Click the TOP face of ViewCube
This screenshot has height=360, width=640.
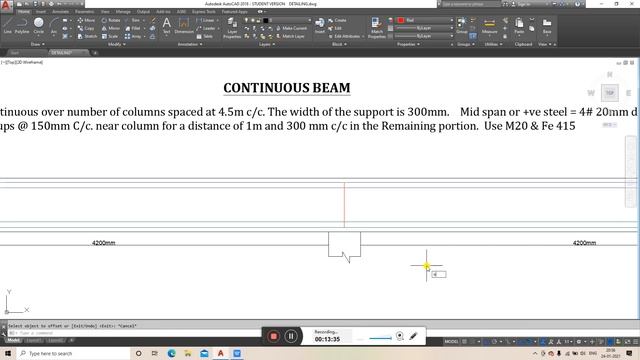609,93
